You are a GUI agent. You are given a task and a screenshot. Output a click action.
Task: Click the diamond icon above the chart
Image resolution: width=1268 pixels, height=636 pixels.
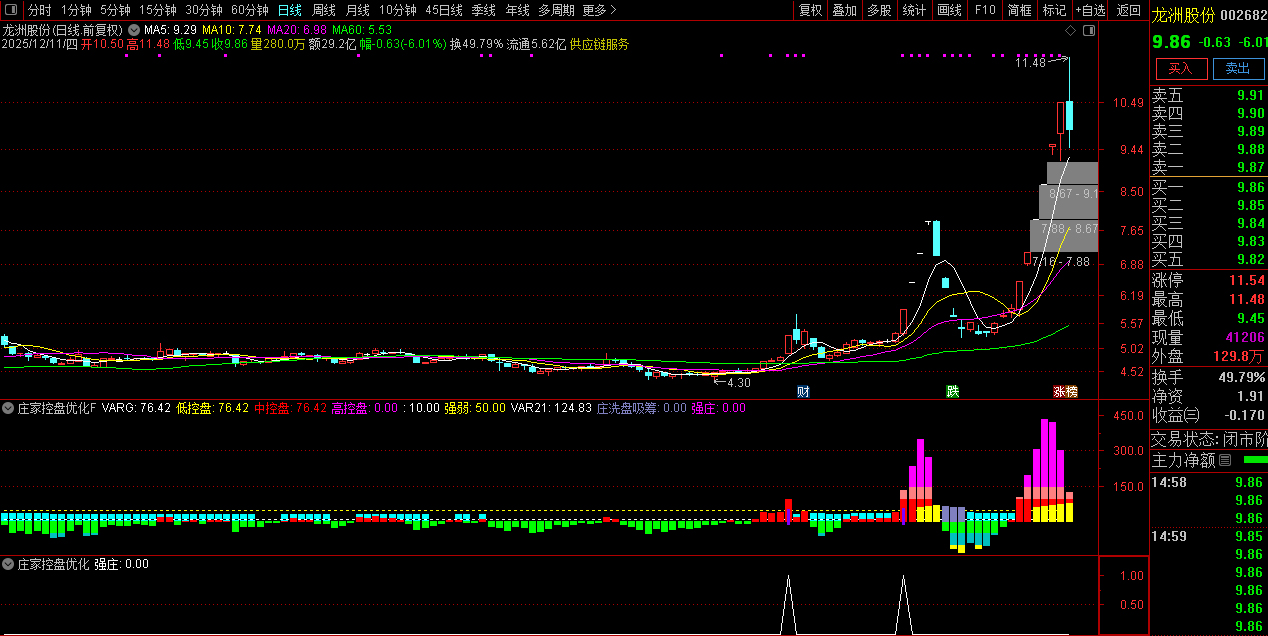[1070, 31]
